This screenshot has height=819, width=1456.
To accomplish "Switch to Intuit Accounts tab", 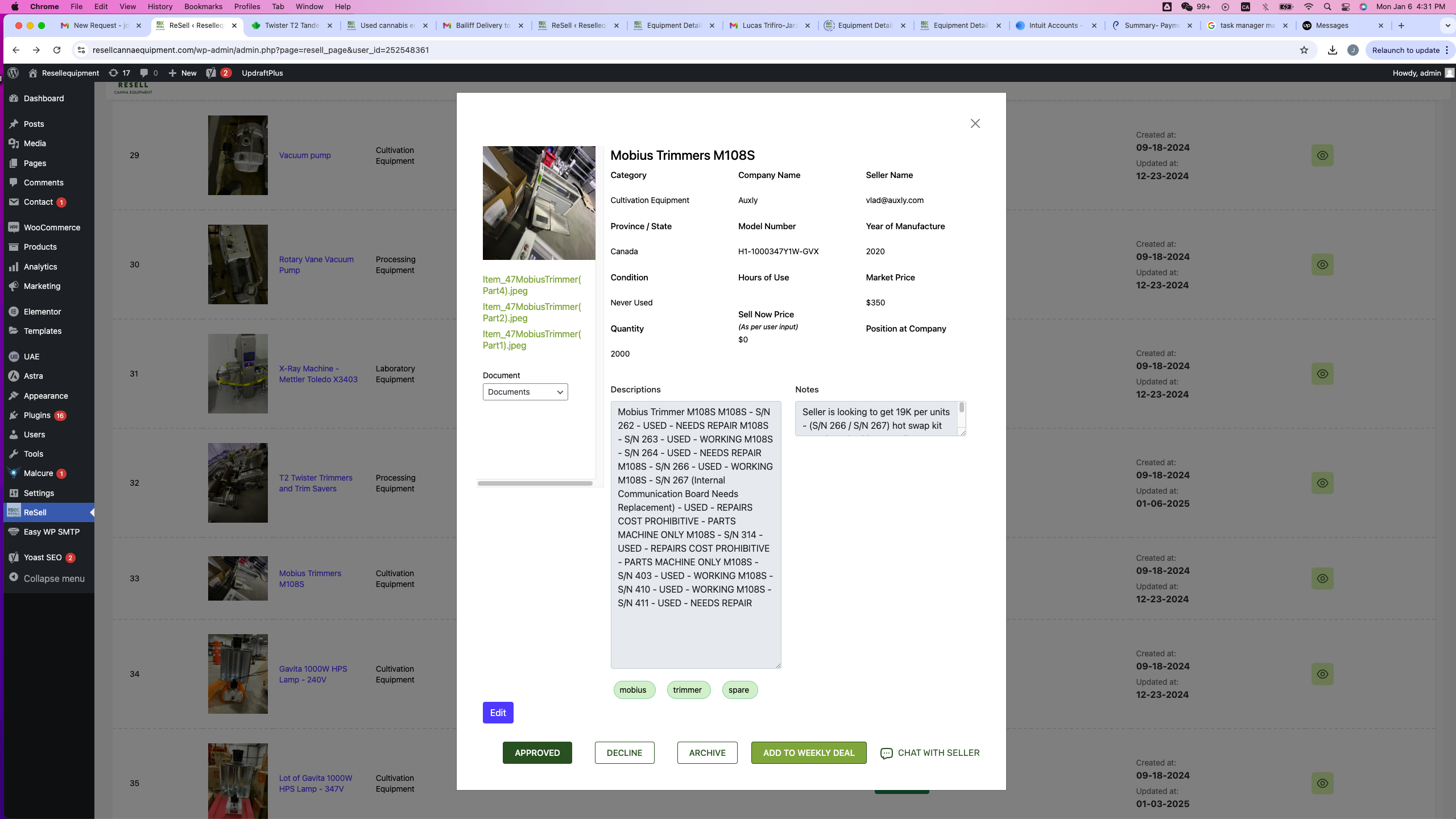I will [x=1056, y=26].
